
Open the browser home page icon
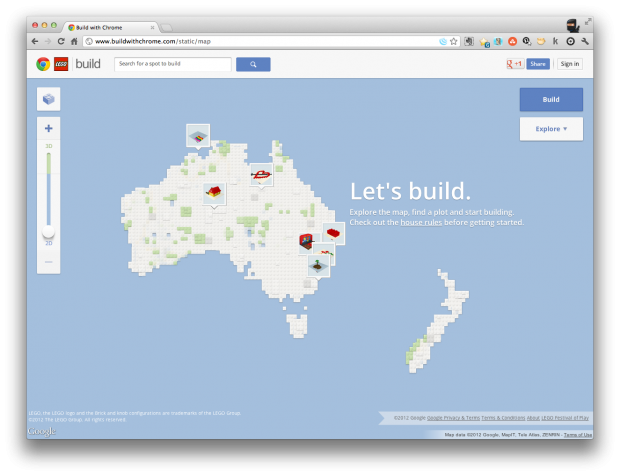pyautogui.click(x=74, y=41)
